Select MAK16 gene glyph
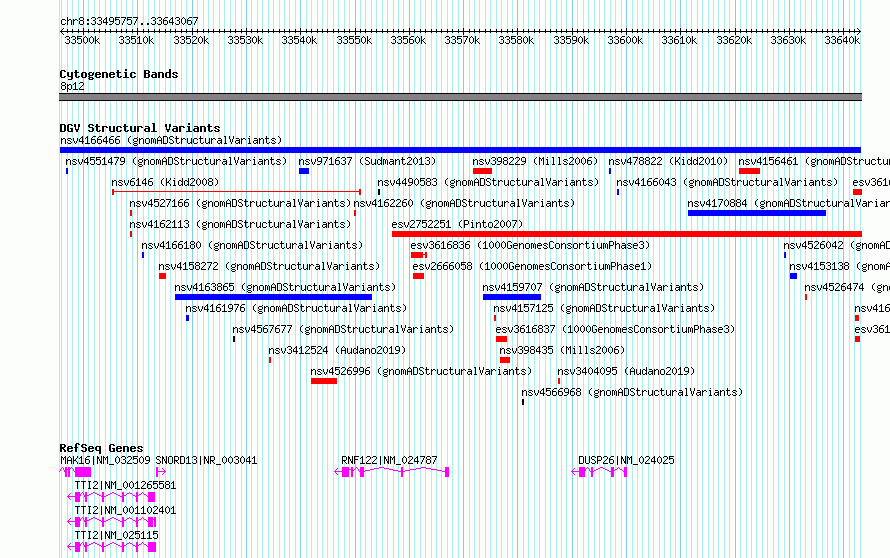The width and height of the screenshot is (890, 558). coord(75,472)
